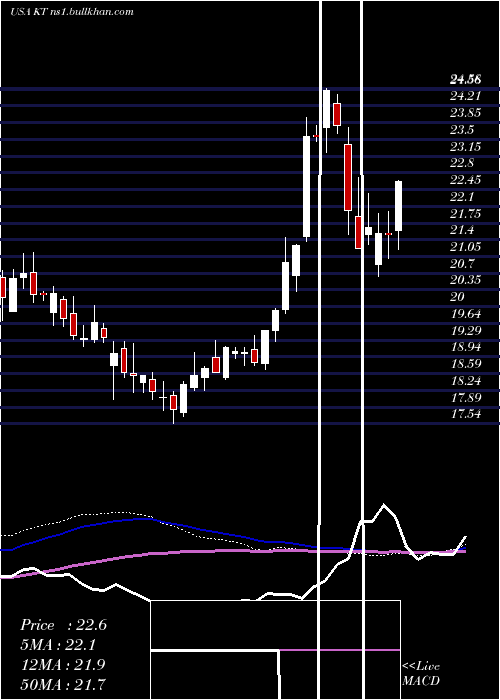Click the 23.5 price axis label
The width and height of the screenshot is (500, 700).
pos(462,130)
